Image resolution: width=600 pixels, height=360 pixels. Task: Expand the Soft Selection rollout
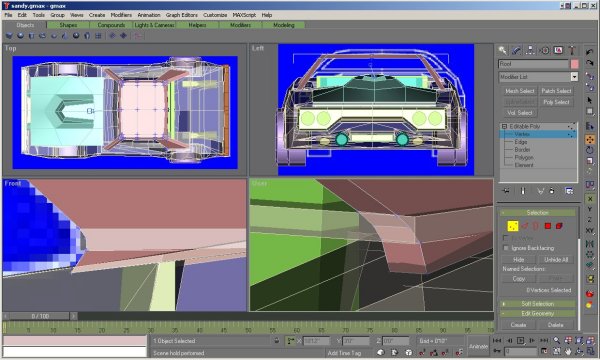[x=537, y=304]
